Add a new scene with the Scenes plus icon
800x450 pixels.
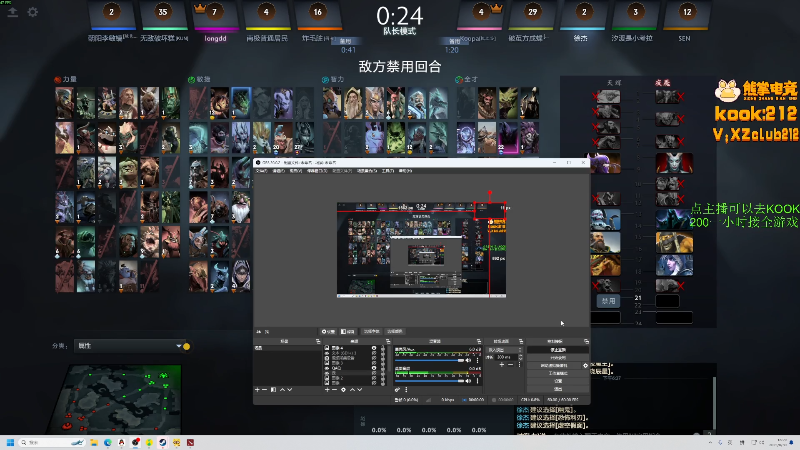click(x=257, y=390)
